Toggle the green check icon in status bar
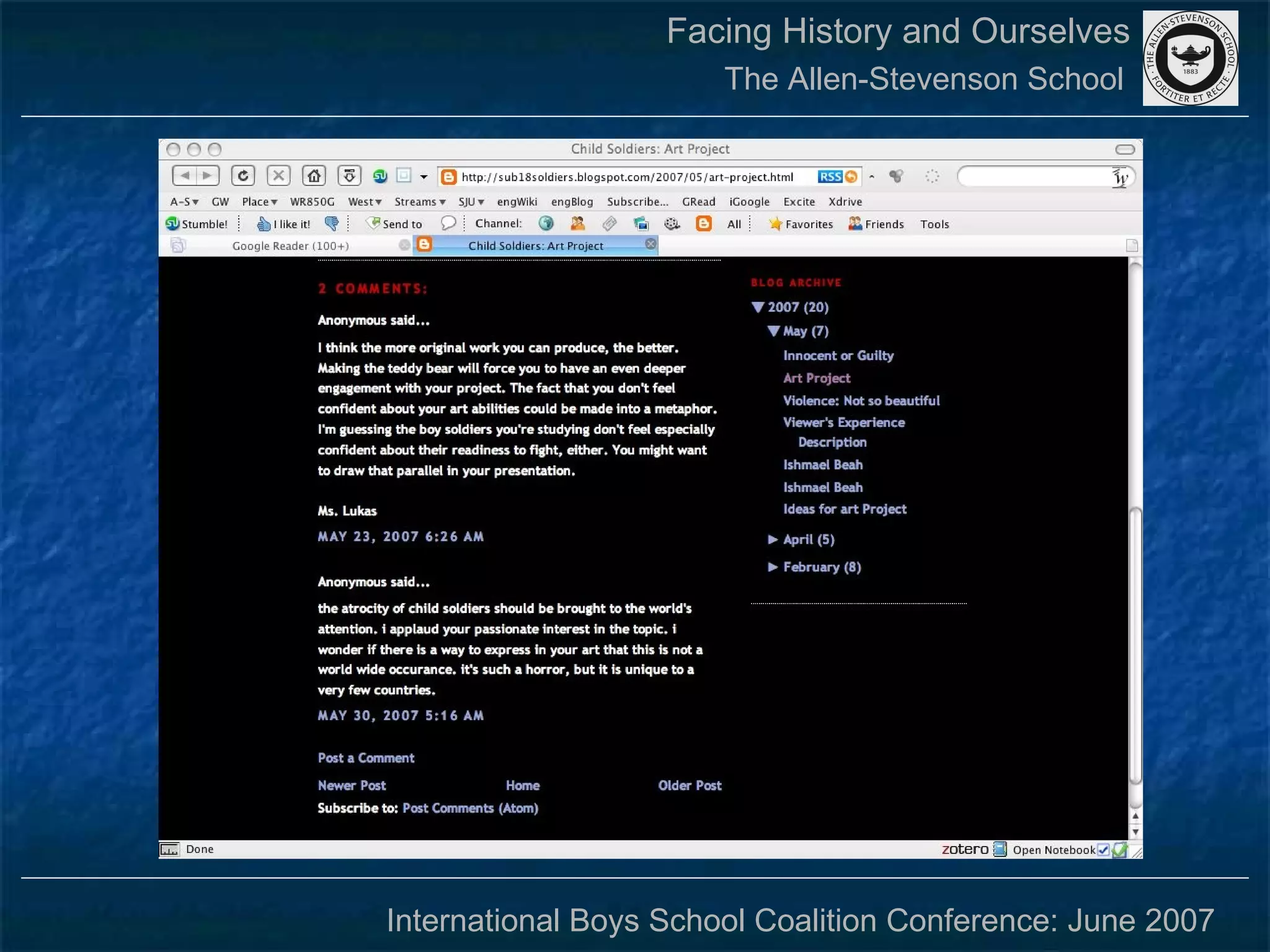Image resolution: width=1270 pixels, height=952 pixels. 1119,850
